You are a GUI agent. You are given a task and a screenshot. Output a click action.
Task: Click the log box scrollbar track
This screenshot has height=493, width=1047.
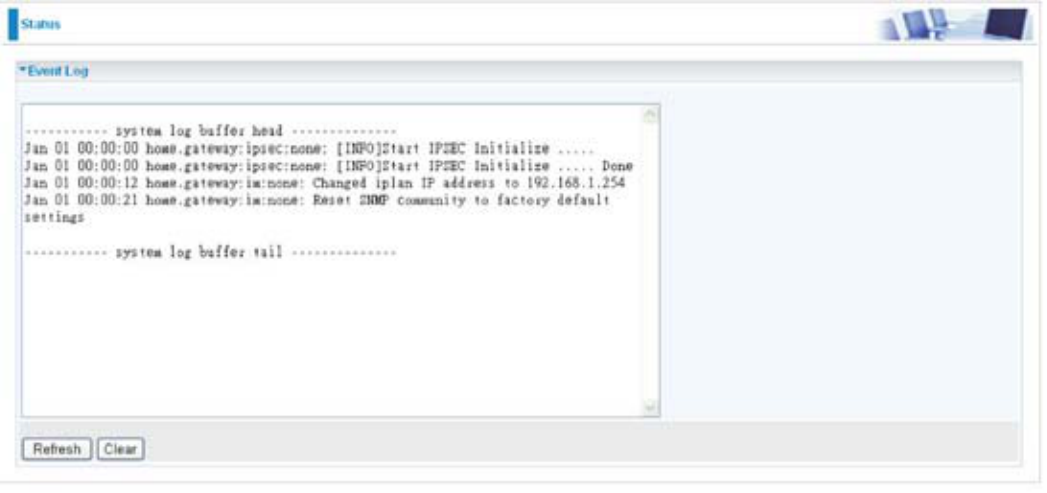[650, 262]
